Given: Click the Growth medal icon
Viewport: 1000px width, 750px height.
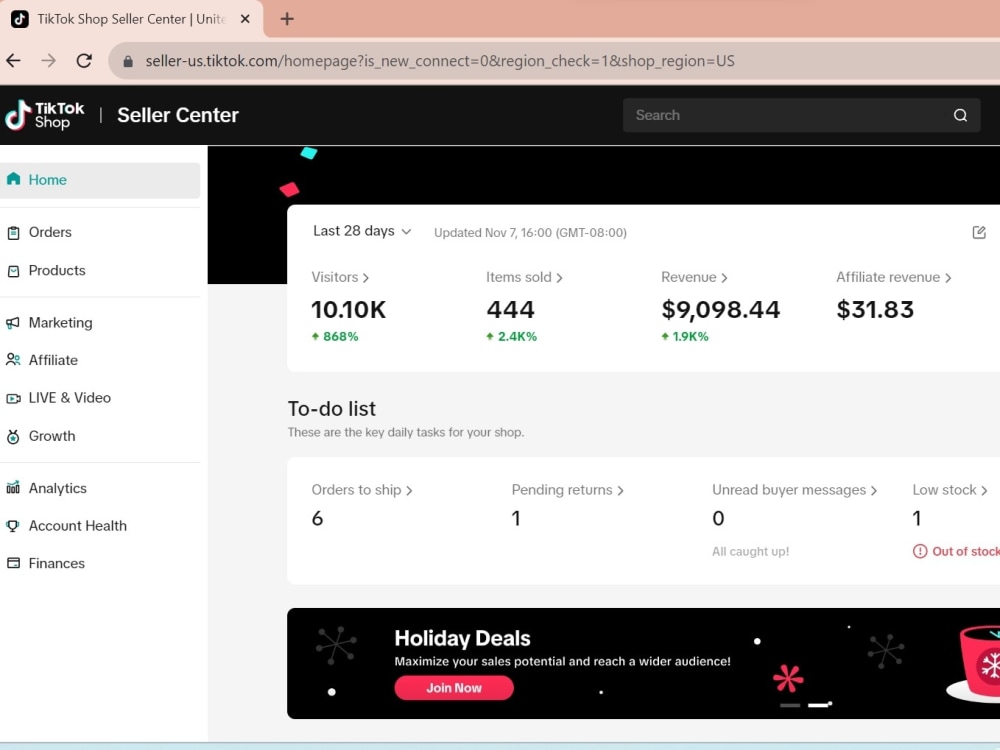Looking at the screenshot, I should point(13,436).
